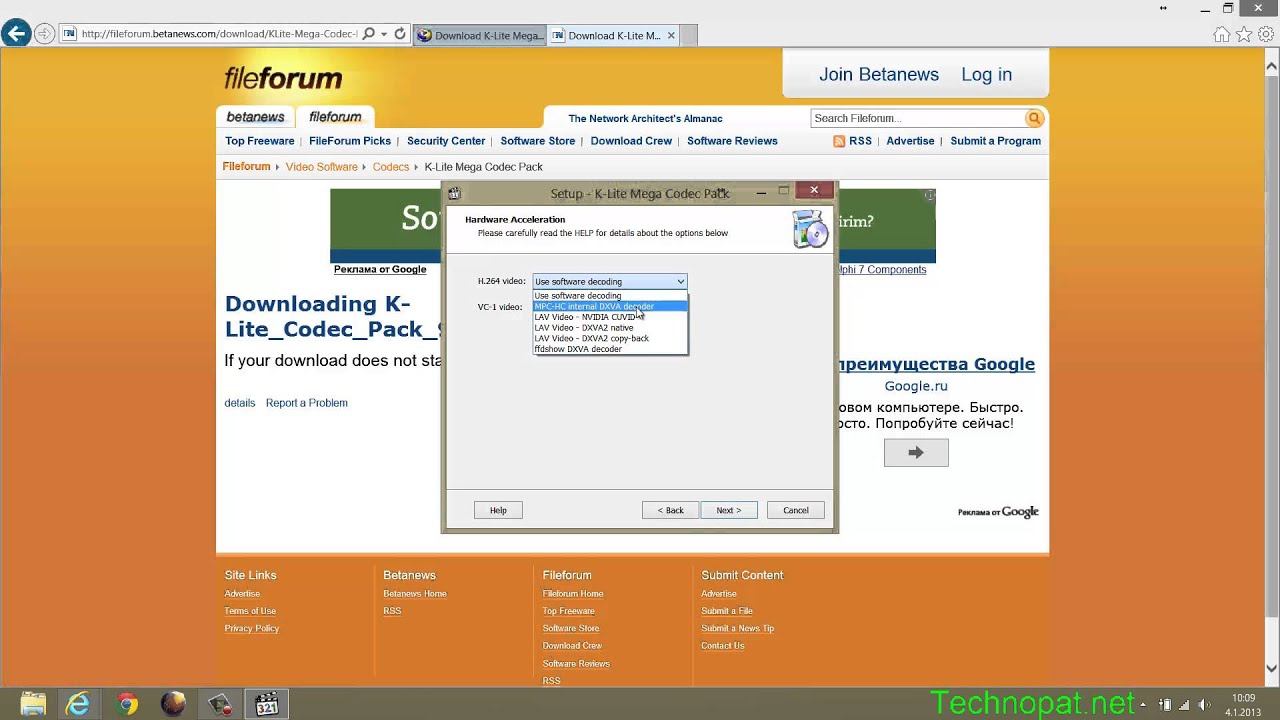This screenshot has height=720, width=1280.
Task: Click Video Software breadcrumb
Action: 322,167
